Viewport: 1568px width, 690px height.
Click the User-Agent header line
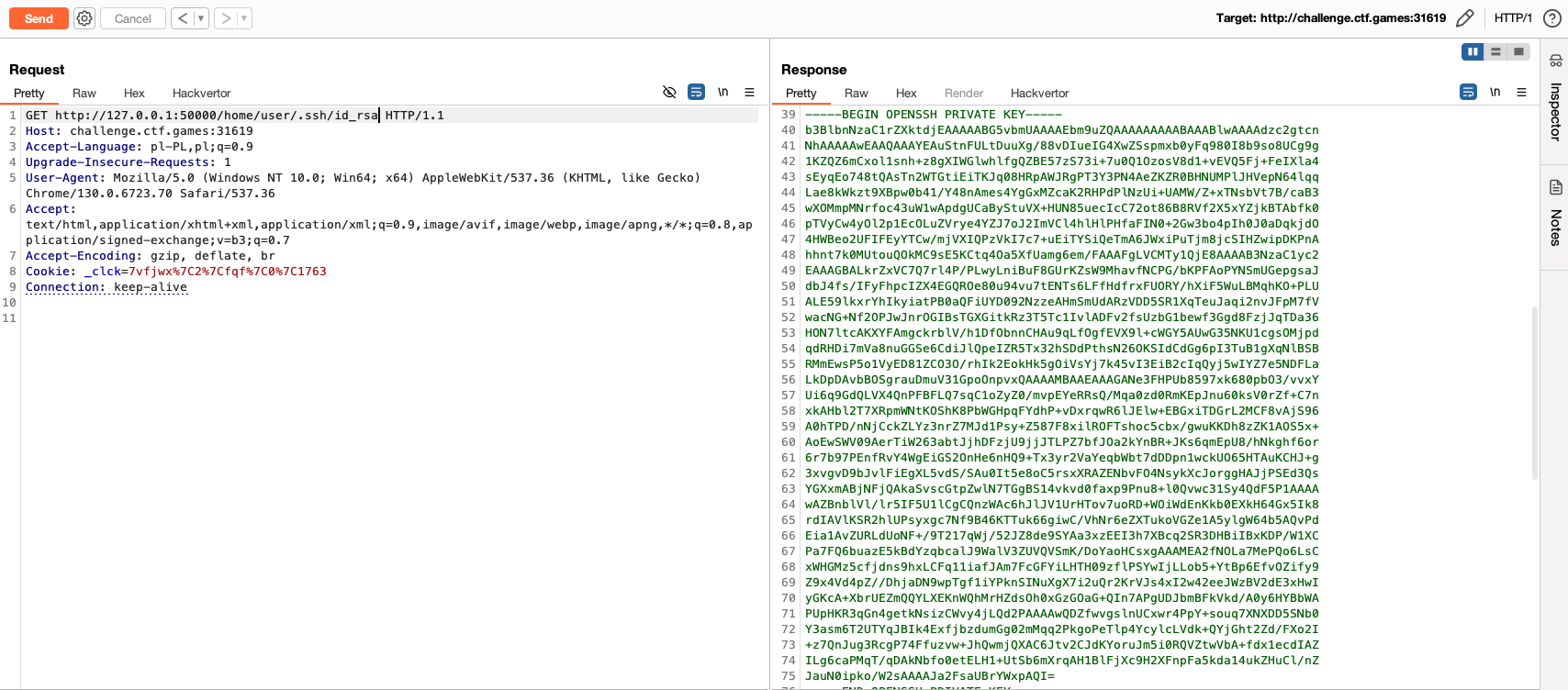pyautogui.click(x=363, y=185)
